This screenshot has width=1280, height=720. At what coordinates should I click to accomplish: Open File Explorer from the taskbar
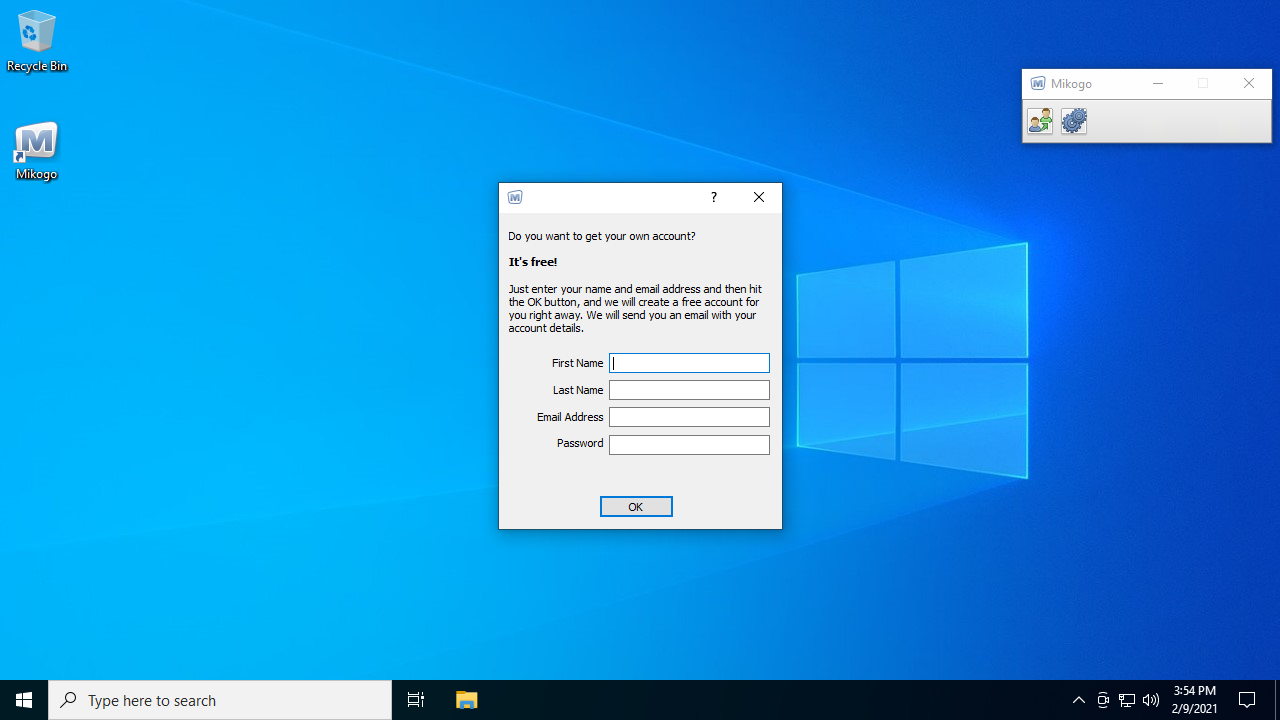[x=467, y=700]
